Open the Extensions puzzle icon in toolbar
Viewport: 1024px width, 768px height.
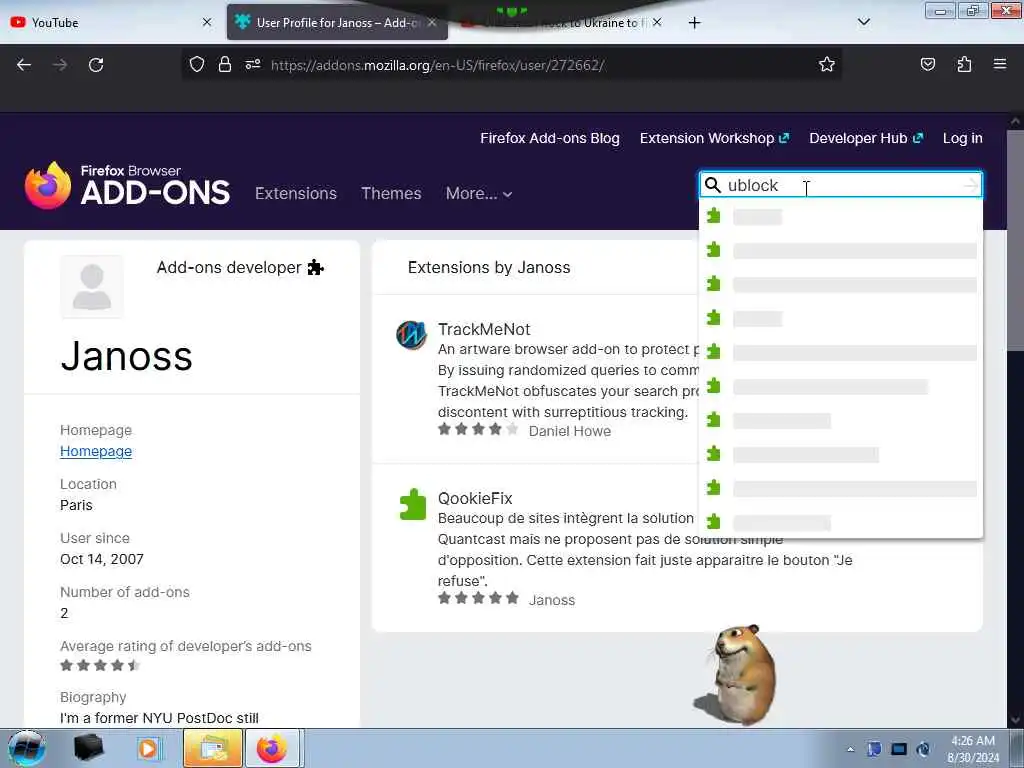pos(964,64)
